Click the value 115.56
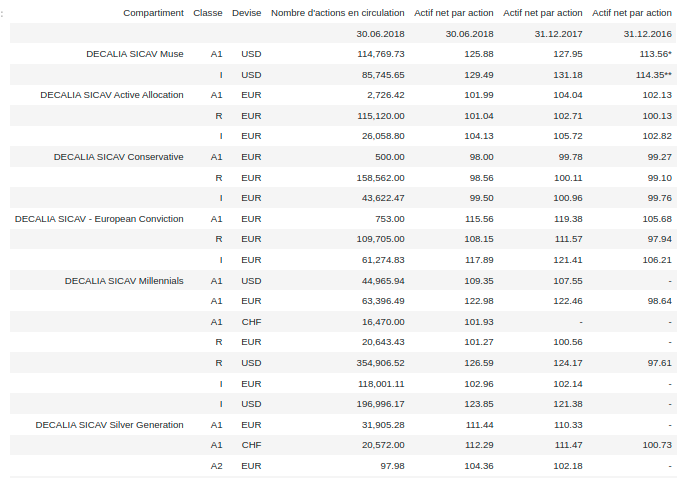Viewport: 688px width, 478px height. tap(479, 219)
